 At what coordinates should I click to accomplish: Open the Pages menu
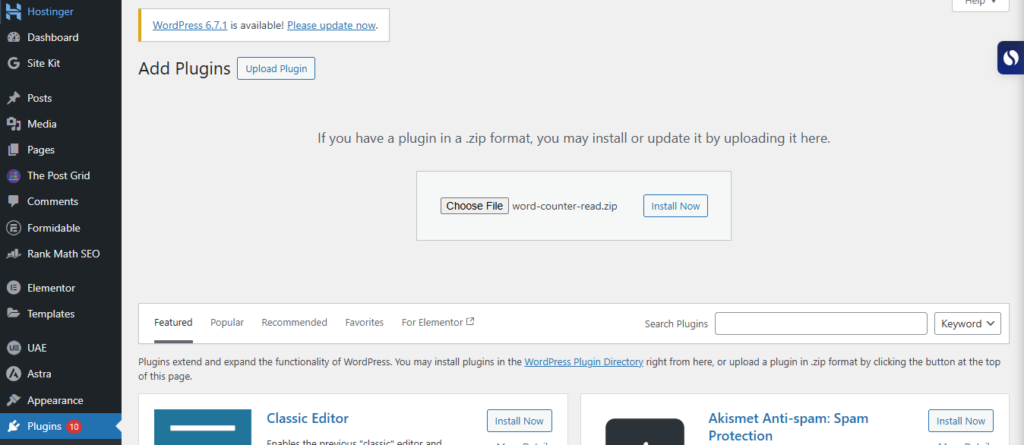pyautogui.click(x=41, y=150)
